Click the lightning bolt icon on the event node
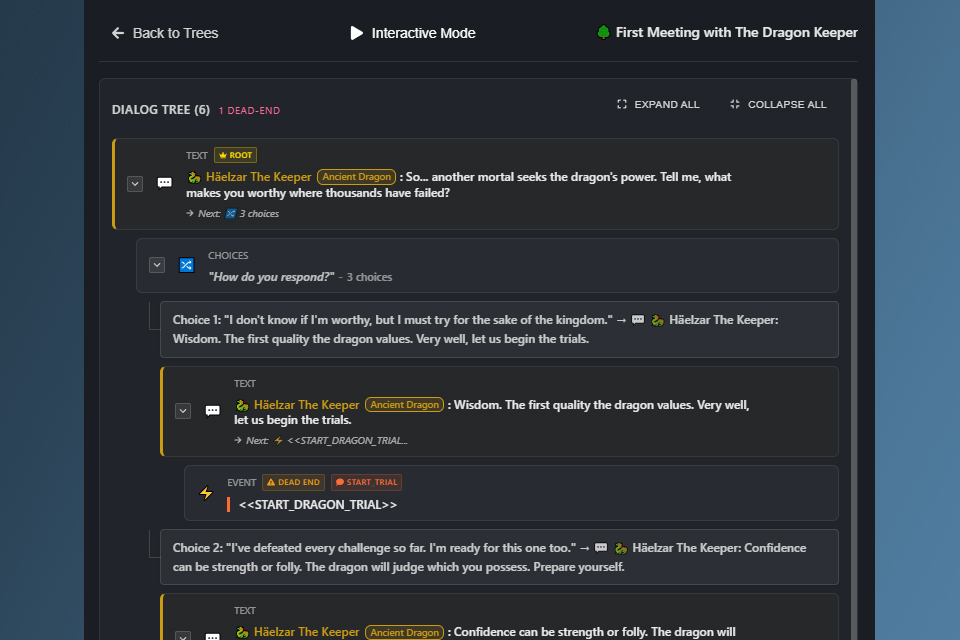The width and height of the screenshot is (960, 640). click(205, 492)
